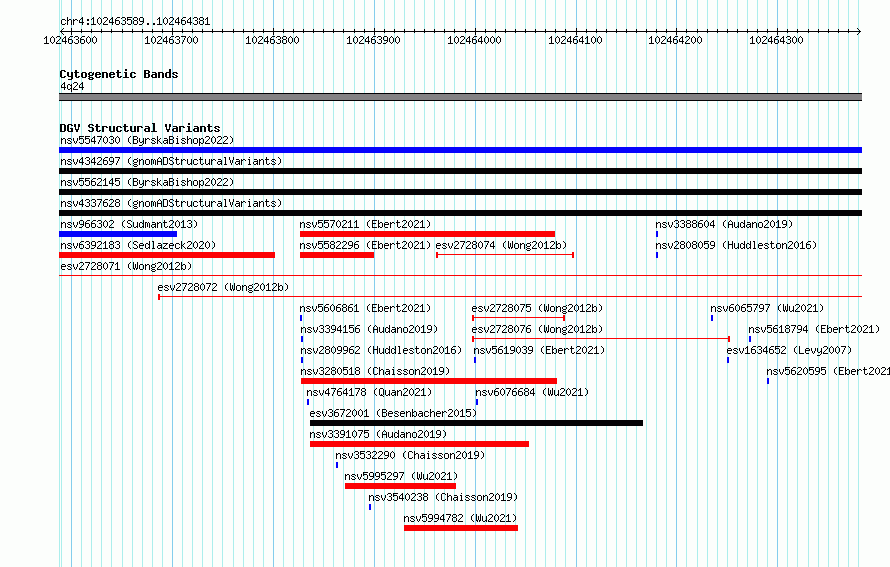
Task: Click nsv5994782 (Wu2021) label
Action: [x=460, y=518]
